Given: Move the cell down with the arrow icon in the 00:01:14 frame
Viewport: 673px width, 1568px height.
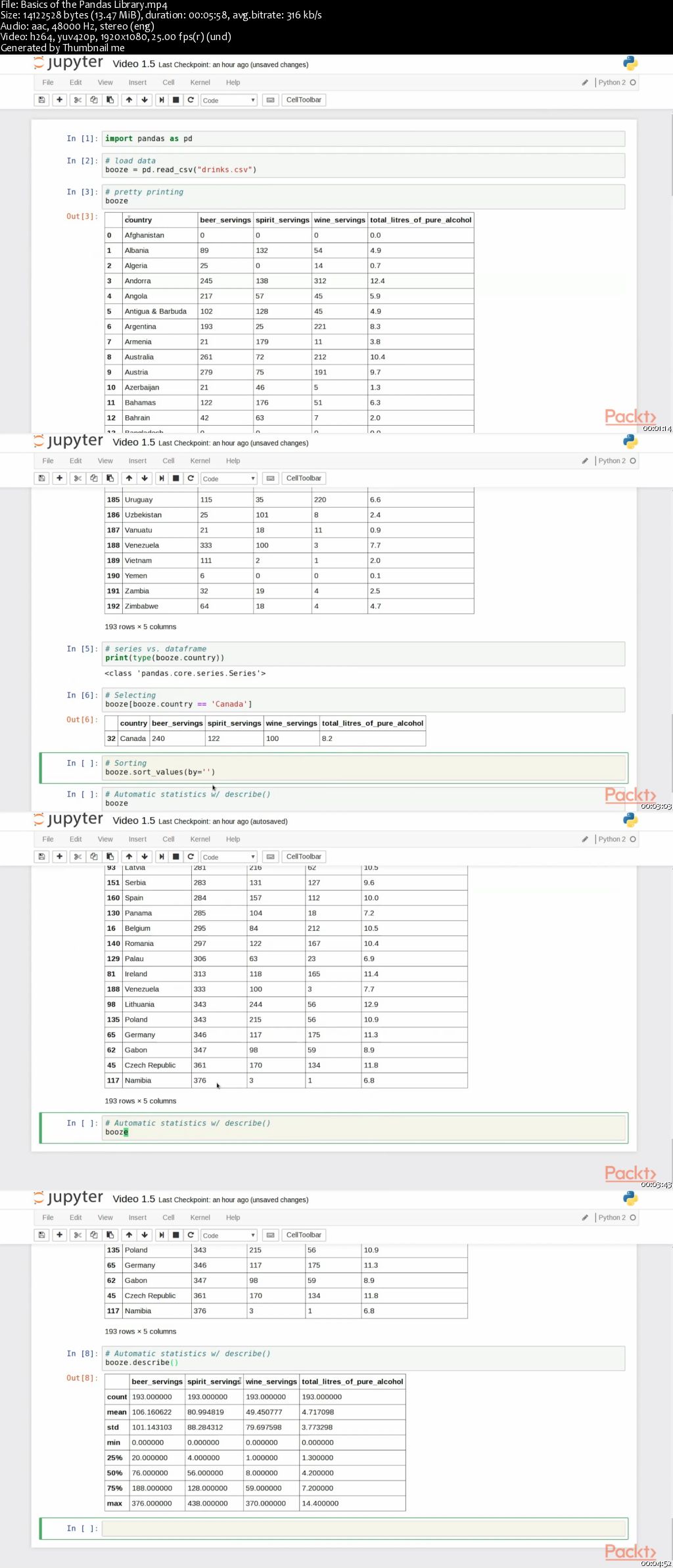Looking at the screenshot, I should tap(145, 100).
